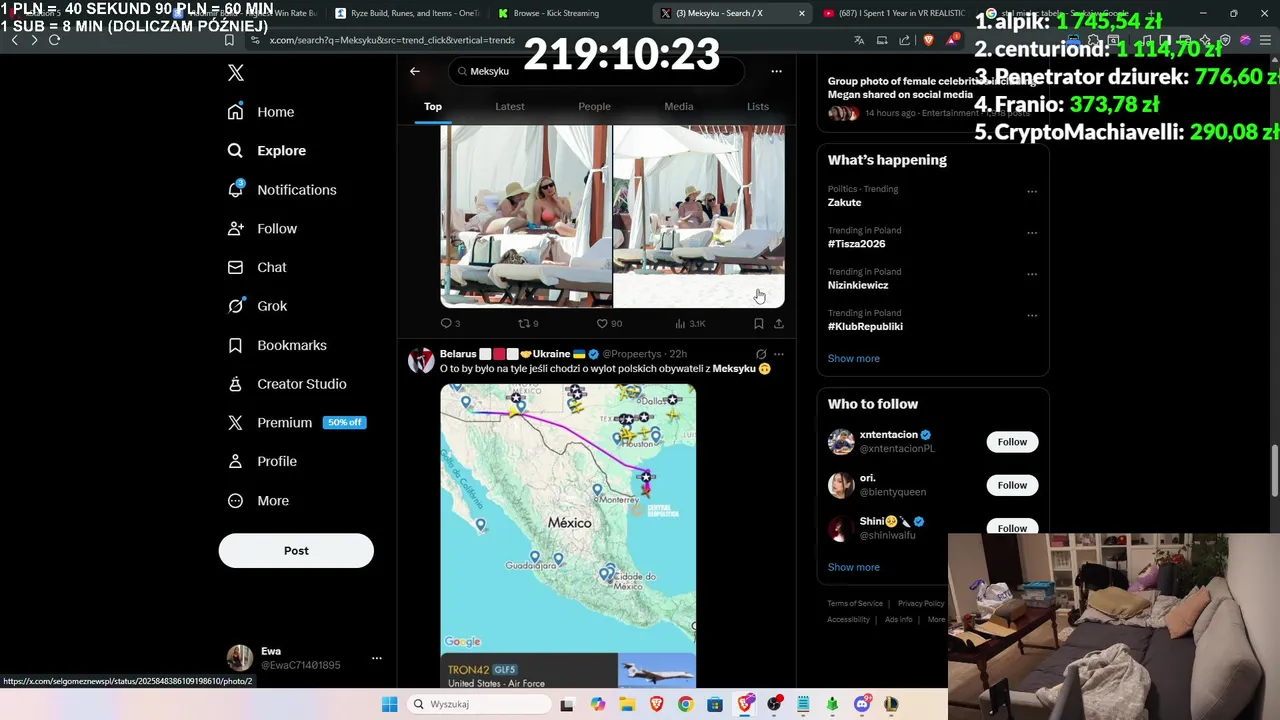Screen dimensions: 1280x720
Task: Open Terms of Service link
Action: [855, 604]
